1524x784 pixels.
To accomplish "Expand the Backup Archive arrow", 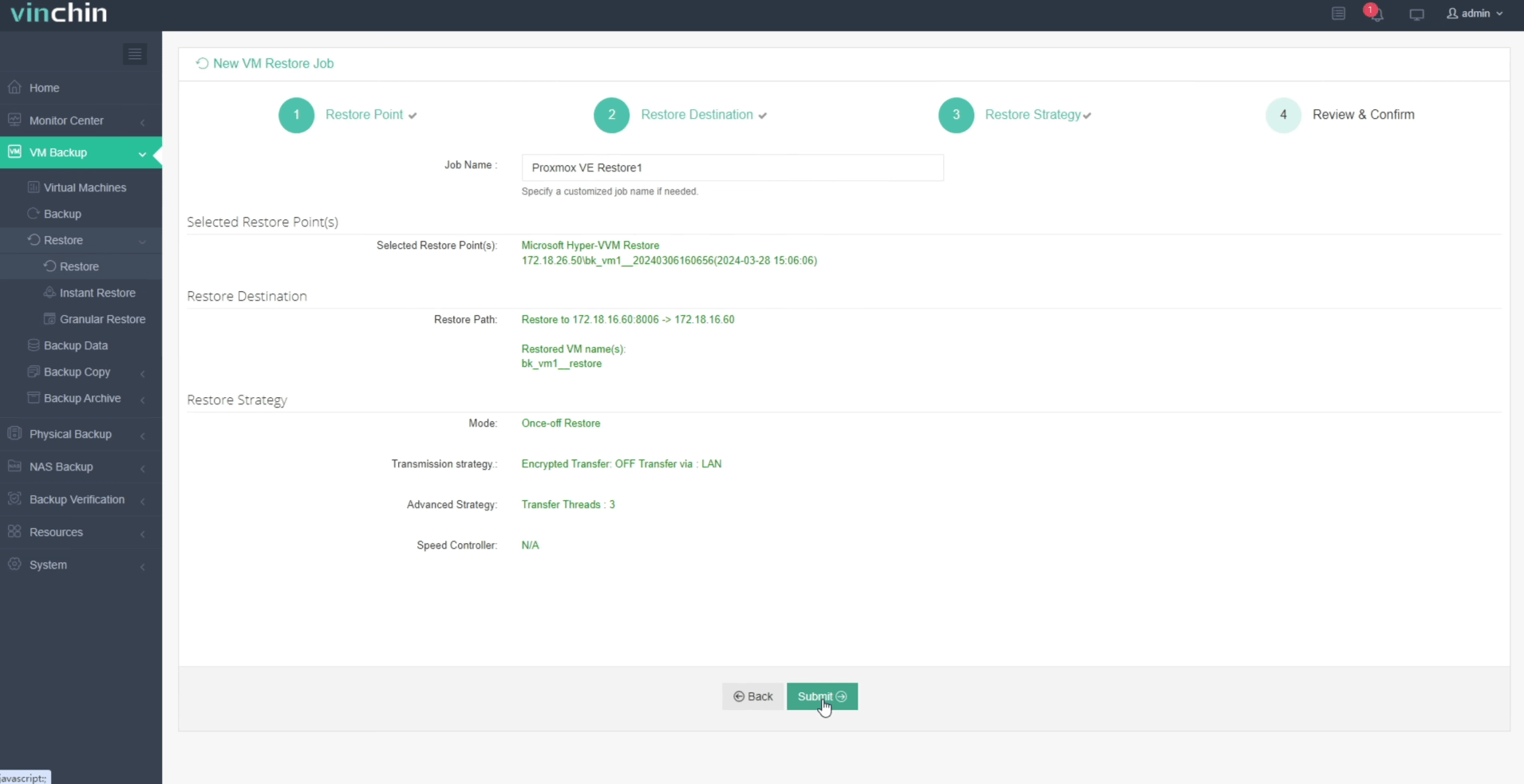I will point(143,400).
